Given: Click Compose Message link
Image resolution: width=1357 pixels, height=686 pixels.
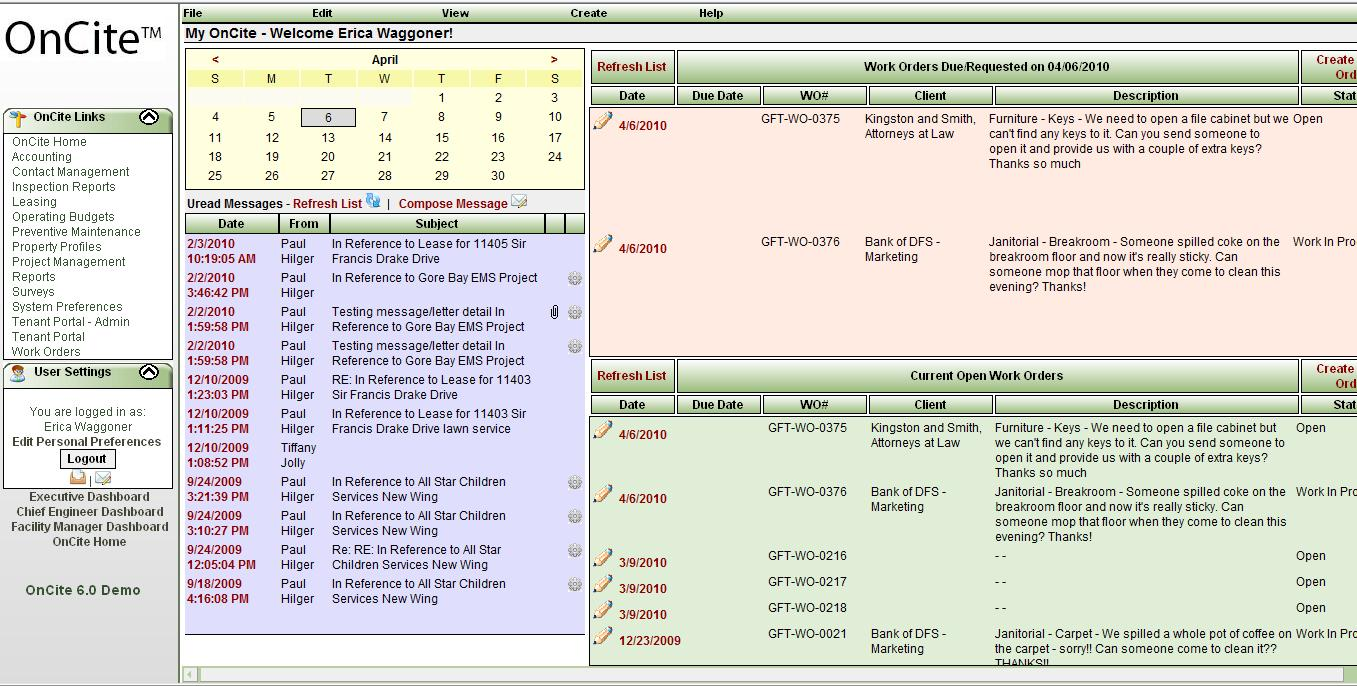Looking at the screenshot, I should click(453, 204).
